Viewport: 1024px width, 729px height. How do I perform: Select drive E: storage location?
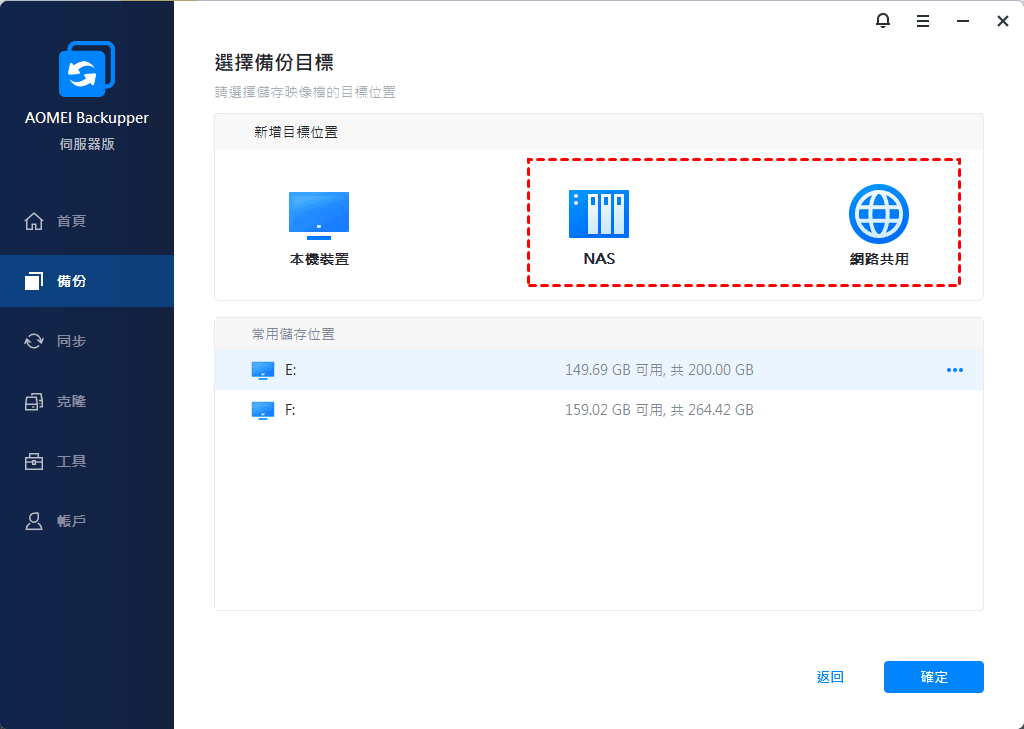click(599, 370)
